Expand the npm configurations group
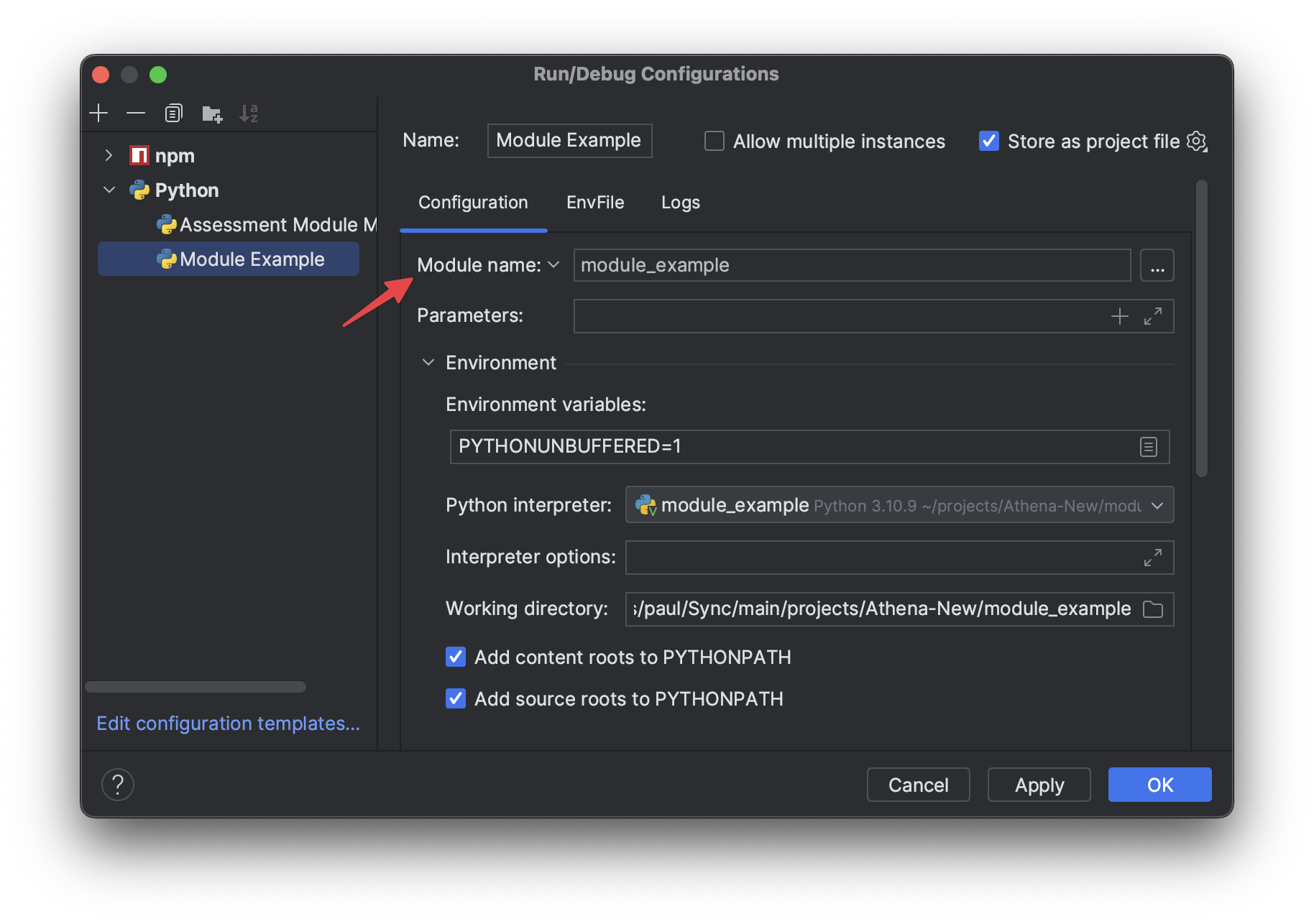The height and width of the screenshot is (924, 1314). point(109,155)
